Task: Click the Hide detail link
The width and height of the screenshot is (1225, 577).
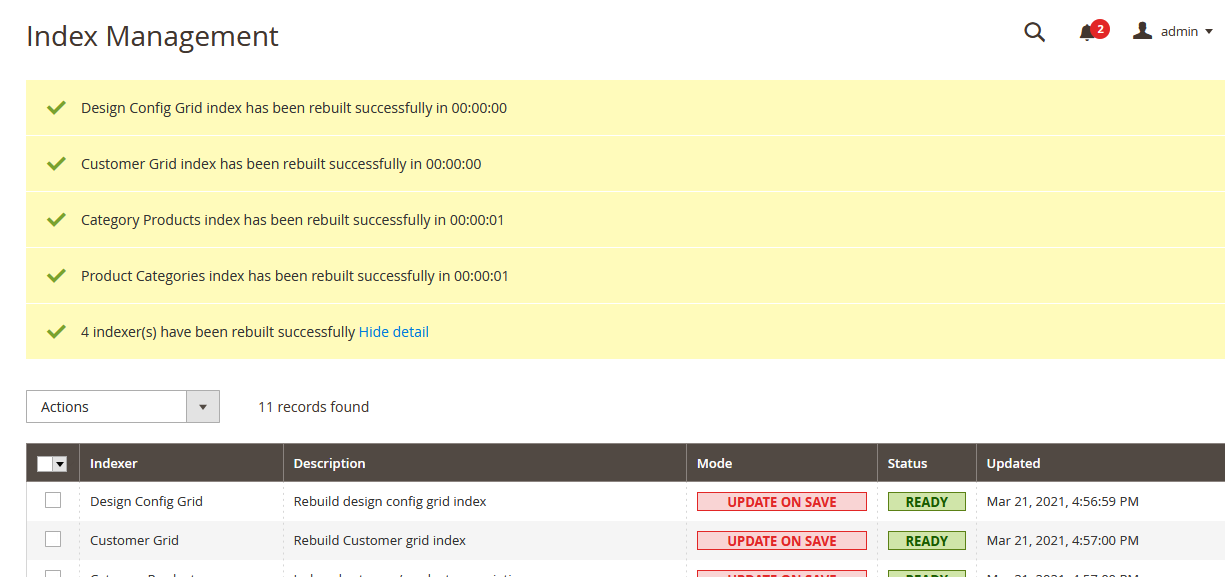Action: 393,332
